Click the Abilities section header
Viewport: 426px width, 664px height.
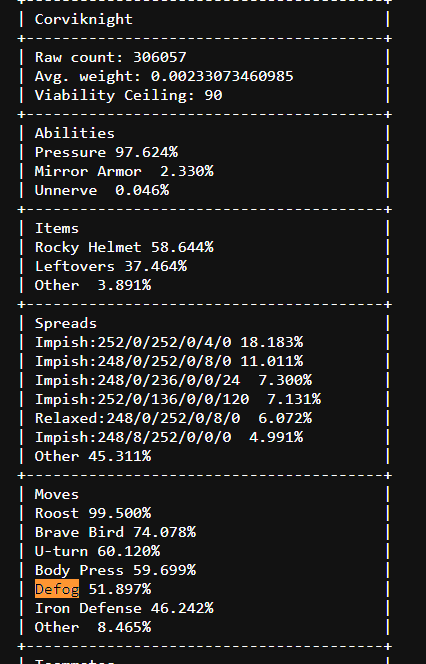click(x=75, y=133)
